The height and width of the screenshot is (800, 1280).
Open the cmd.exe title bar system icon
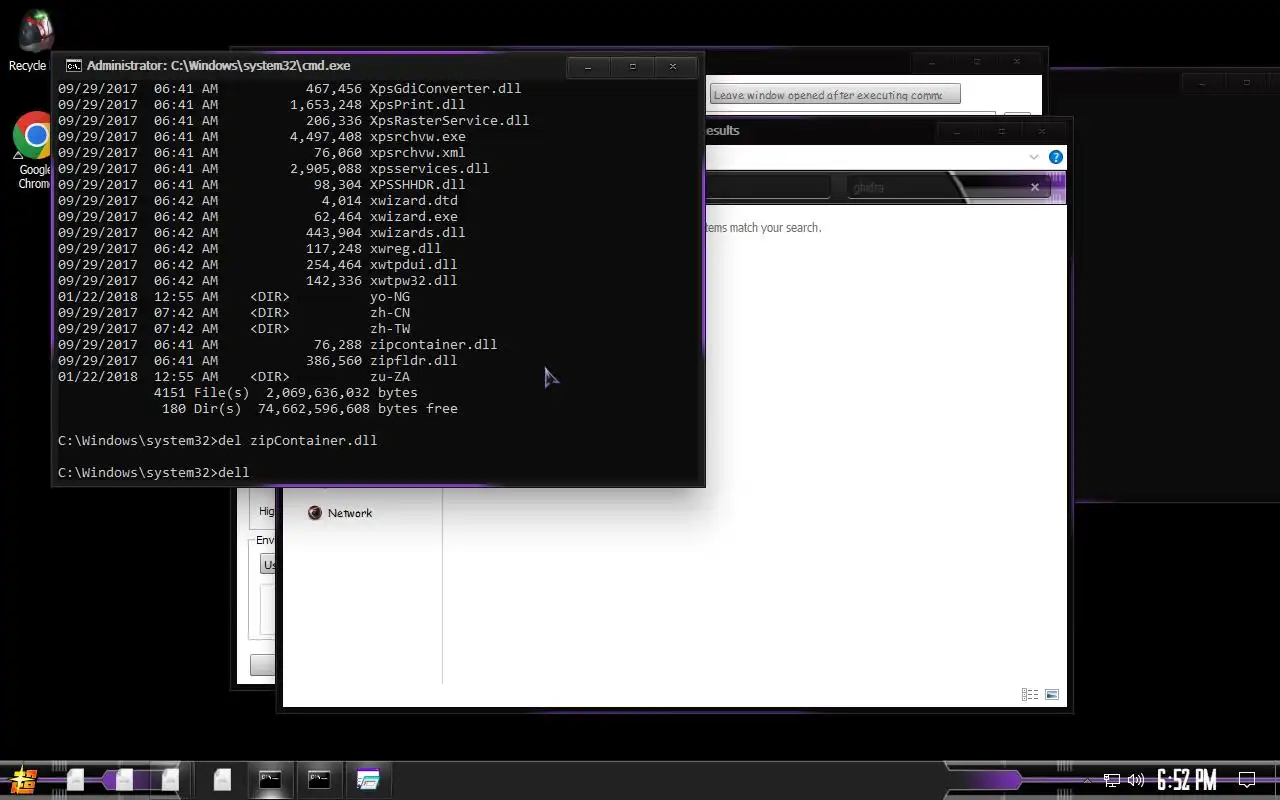(x=74, y=66)
